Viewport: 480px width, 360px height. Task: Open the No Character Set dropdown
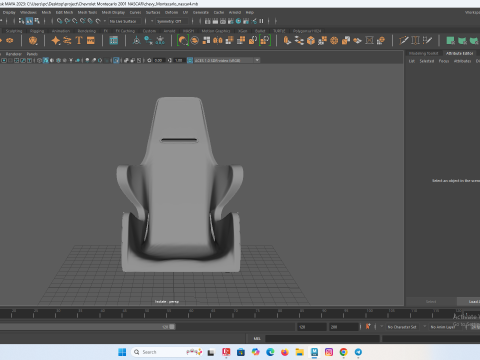[x=402, y=327]
